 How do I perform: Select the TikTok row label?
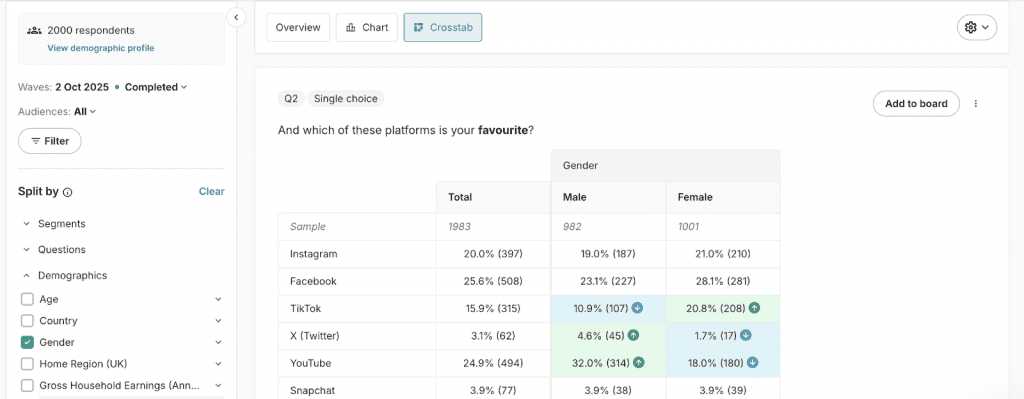click(x=306, y=308)
